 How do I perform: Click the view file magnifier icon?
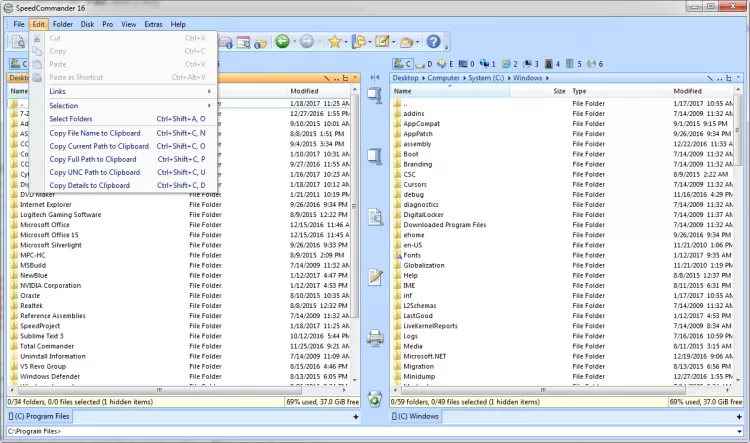375,217
